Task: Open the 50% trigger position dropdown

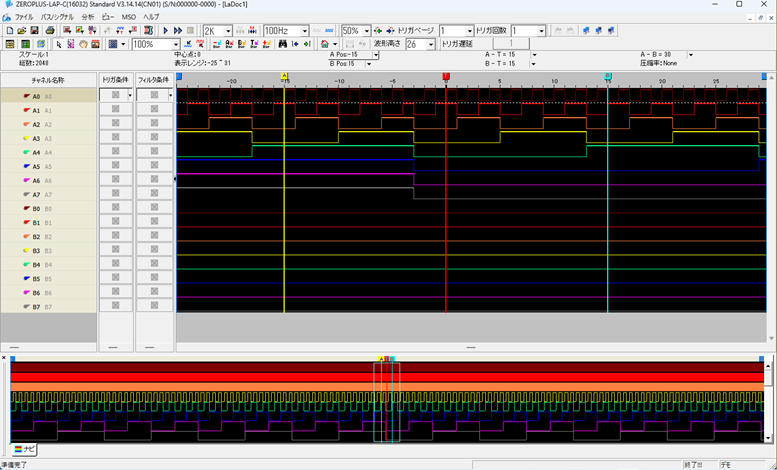Action: (x=367, y=31)
